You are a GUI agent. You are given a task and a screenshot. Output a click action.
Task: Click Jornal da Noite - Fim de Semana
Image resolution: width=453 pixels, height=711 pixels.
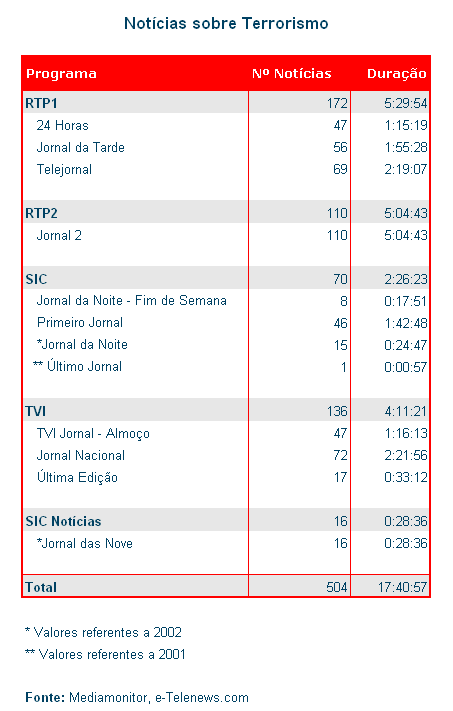click(x=132, y=301)
